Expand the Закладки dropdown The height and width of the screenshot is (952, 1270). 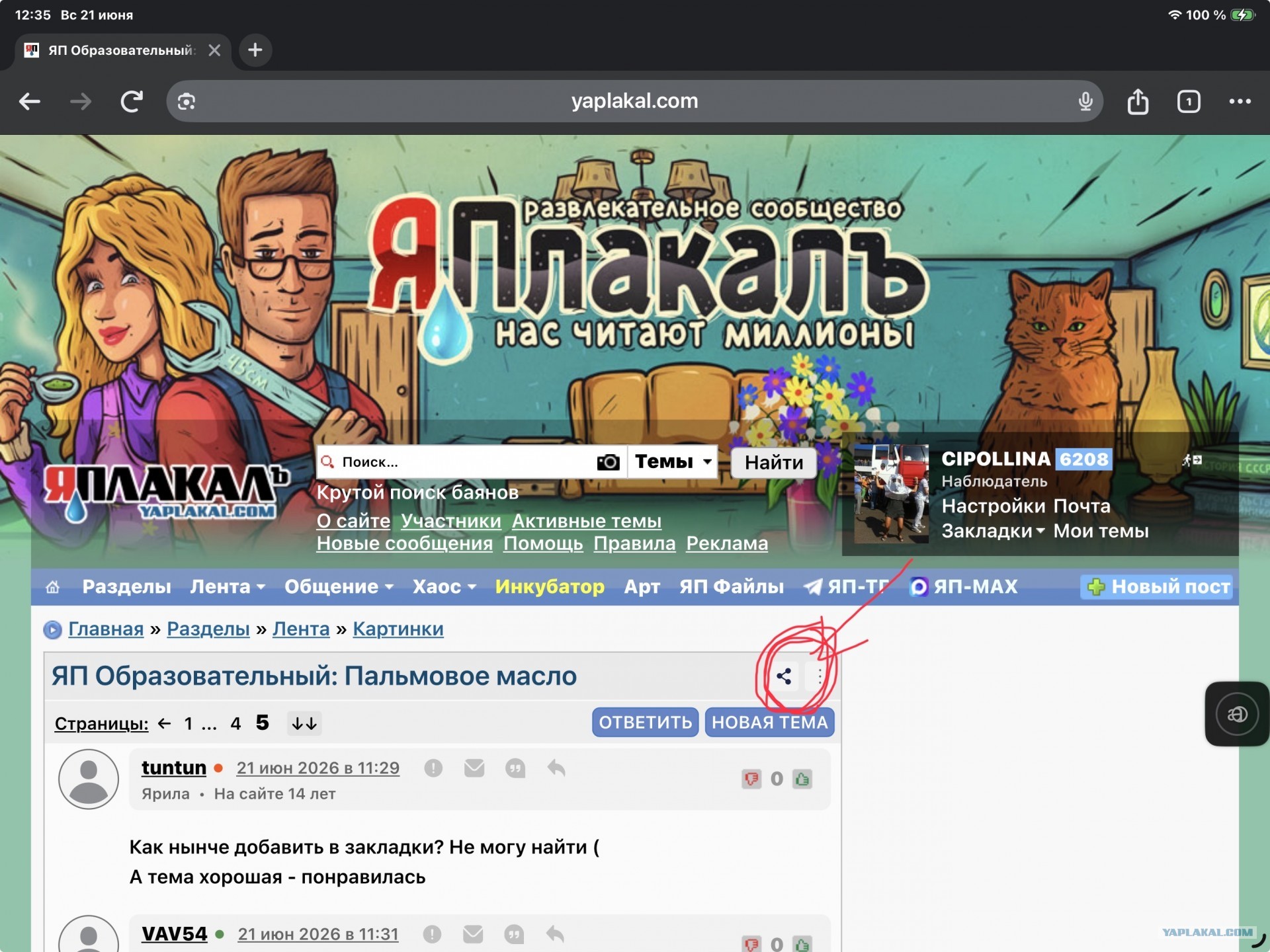(x=993, y=531)
